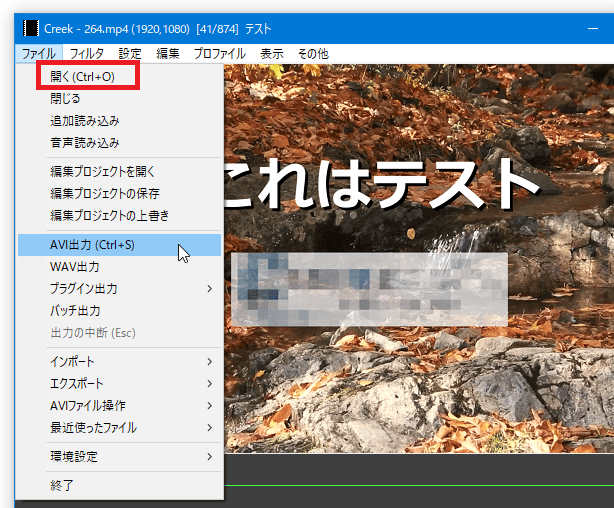
Task: Expand the AVIファイル操作 submenu
Action: [119, 405]
